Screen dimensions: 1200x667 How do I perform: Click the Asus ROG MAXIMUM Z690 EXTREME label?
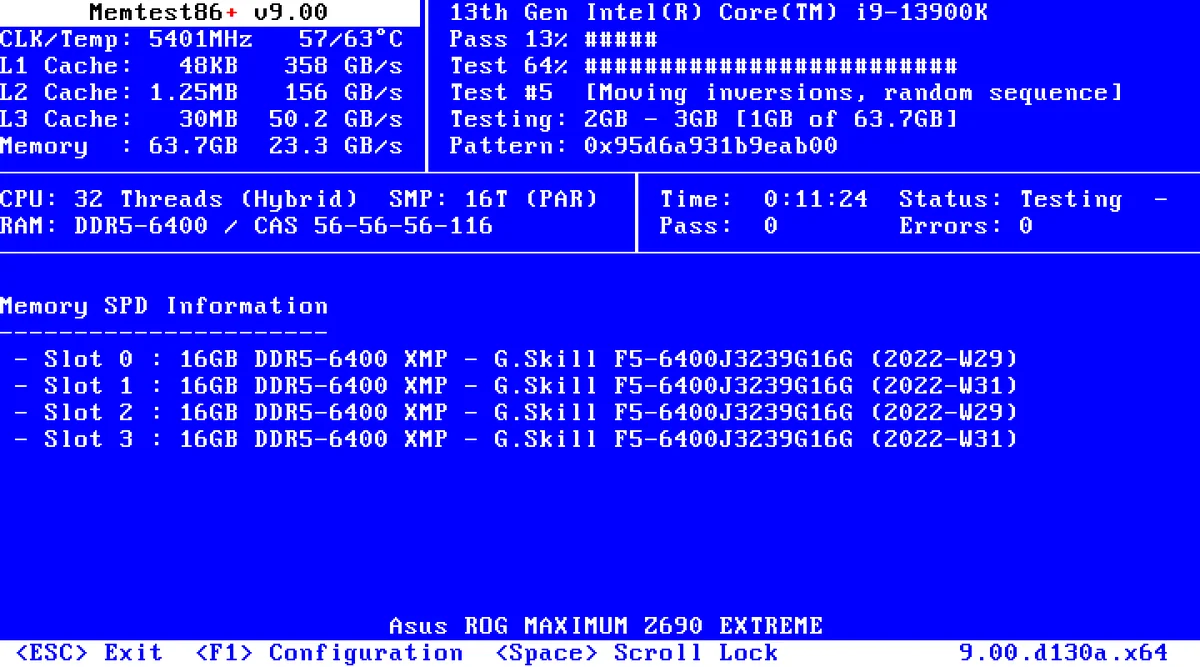[x=605, y=626]
